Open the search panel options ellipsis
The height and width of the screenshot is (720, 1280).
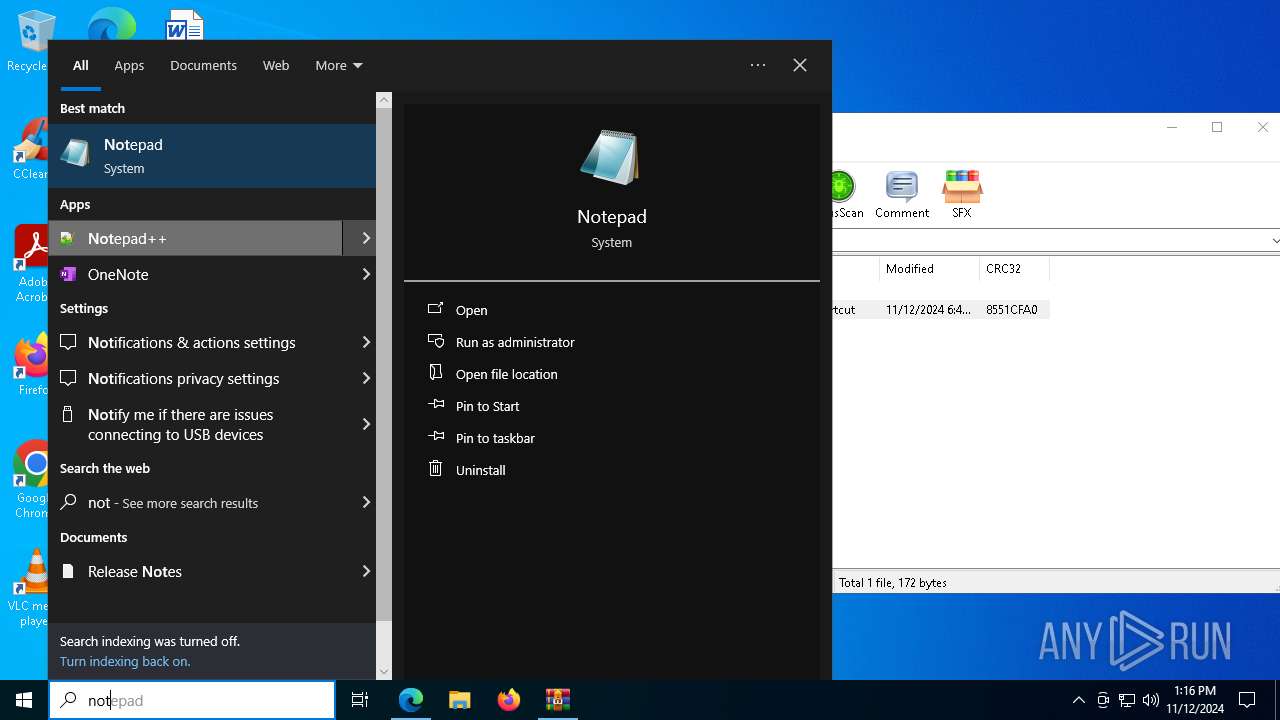[758, 65]
